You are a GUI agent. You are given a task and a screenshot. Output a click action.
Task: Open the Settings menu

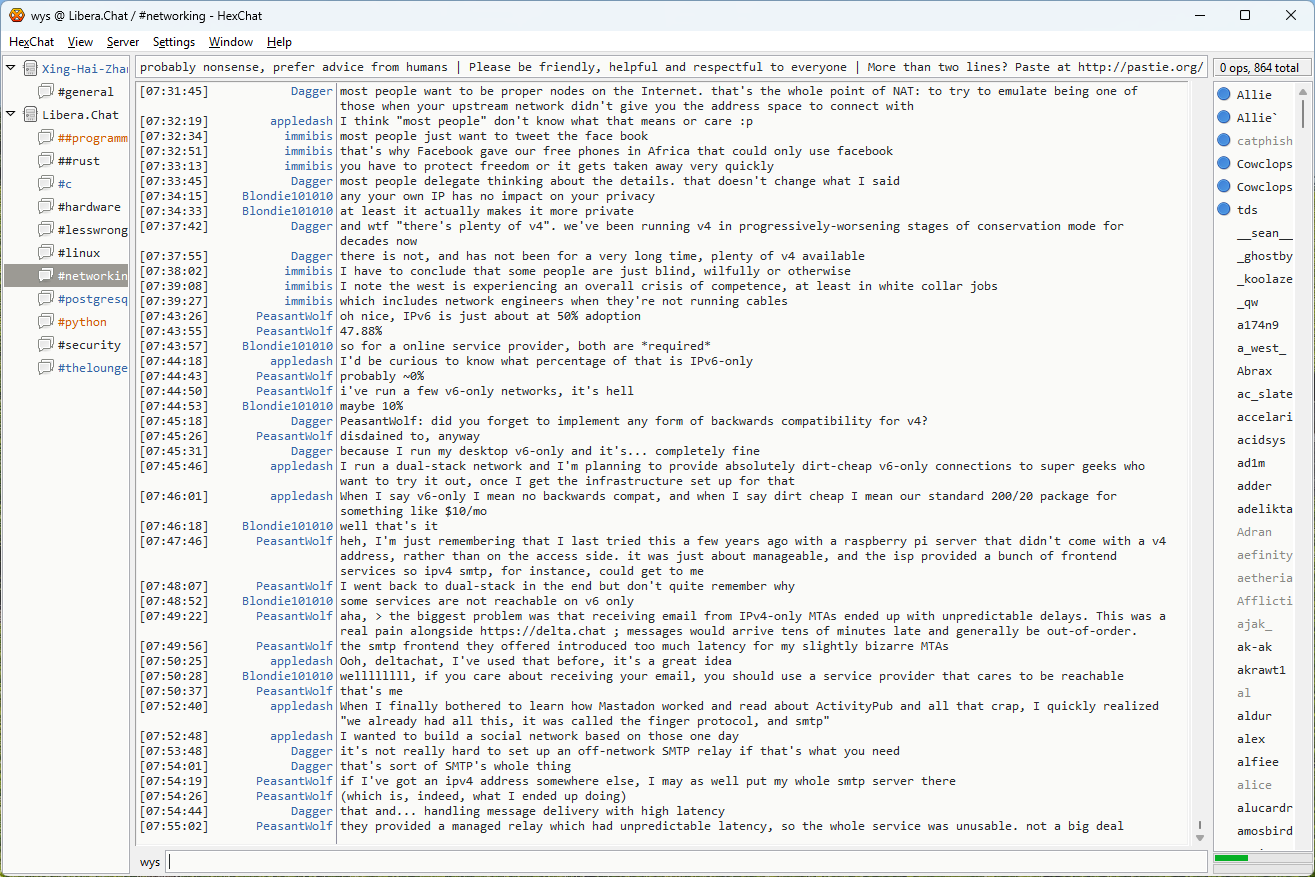(x=174, y=42)
